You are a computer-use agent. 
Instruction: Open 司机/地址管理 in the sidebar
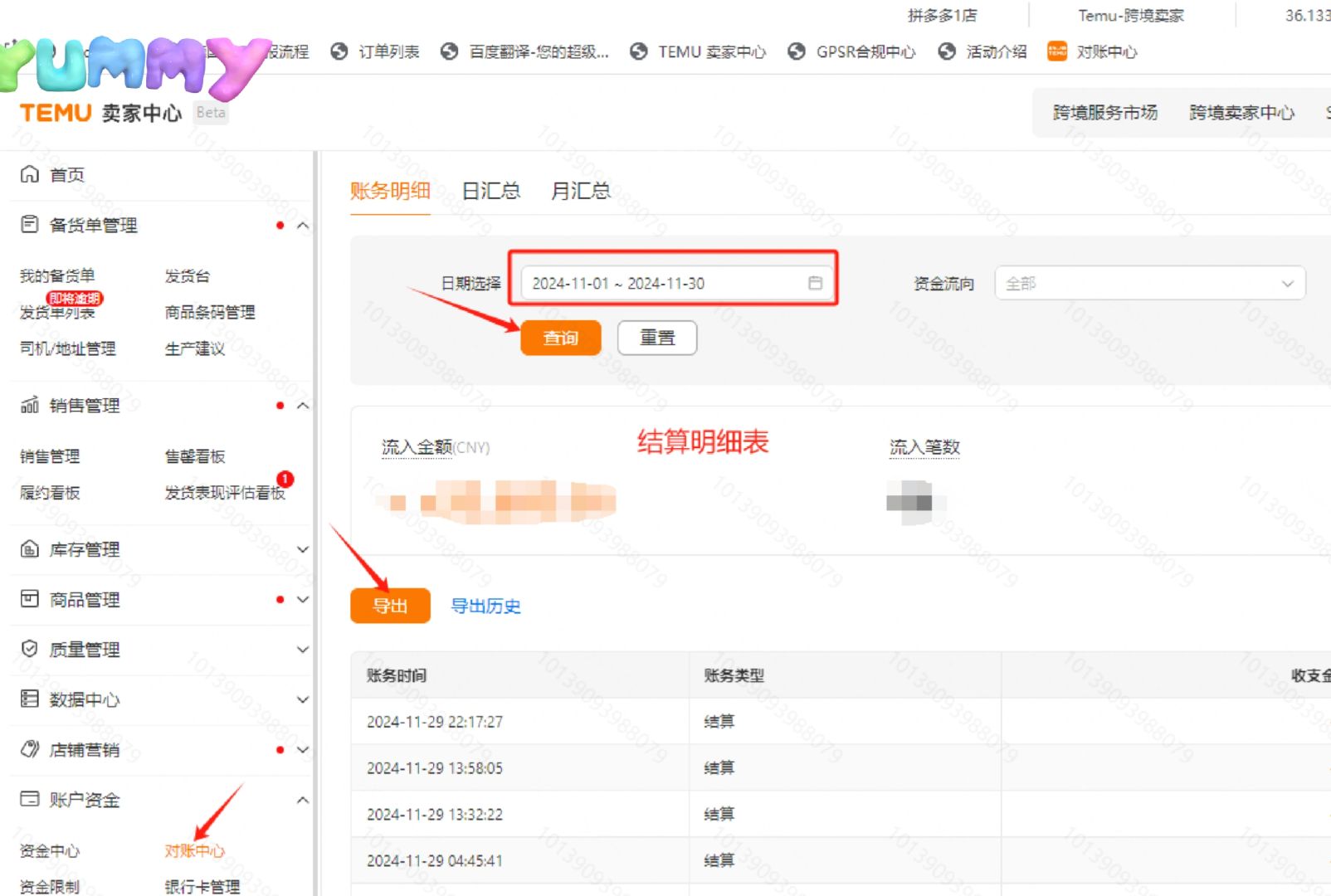(x=68, y=348)
